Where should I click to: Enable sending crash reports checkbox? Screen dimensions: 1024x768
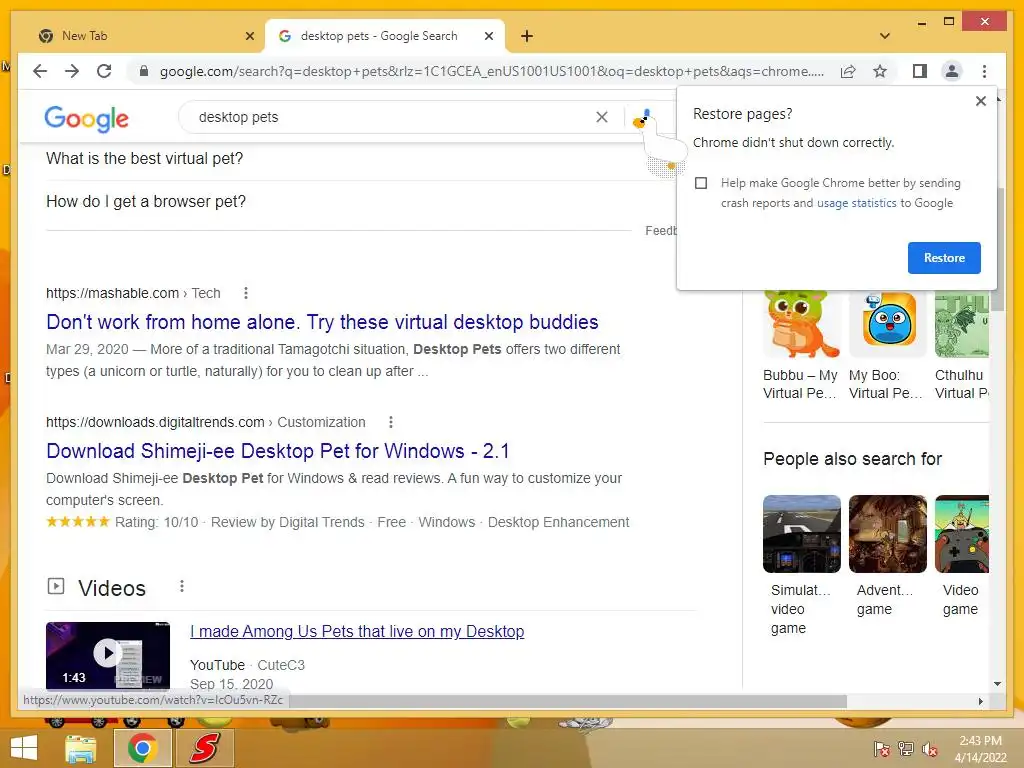701,183
